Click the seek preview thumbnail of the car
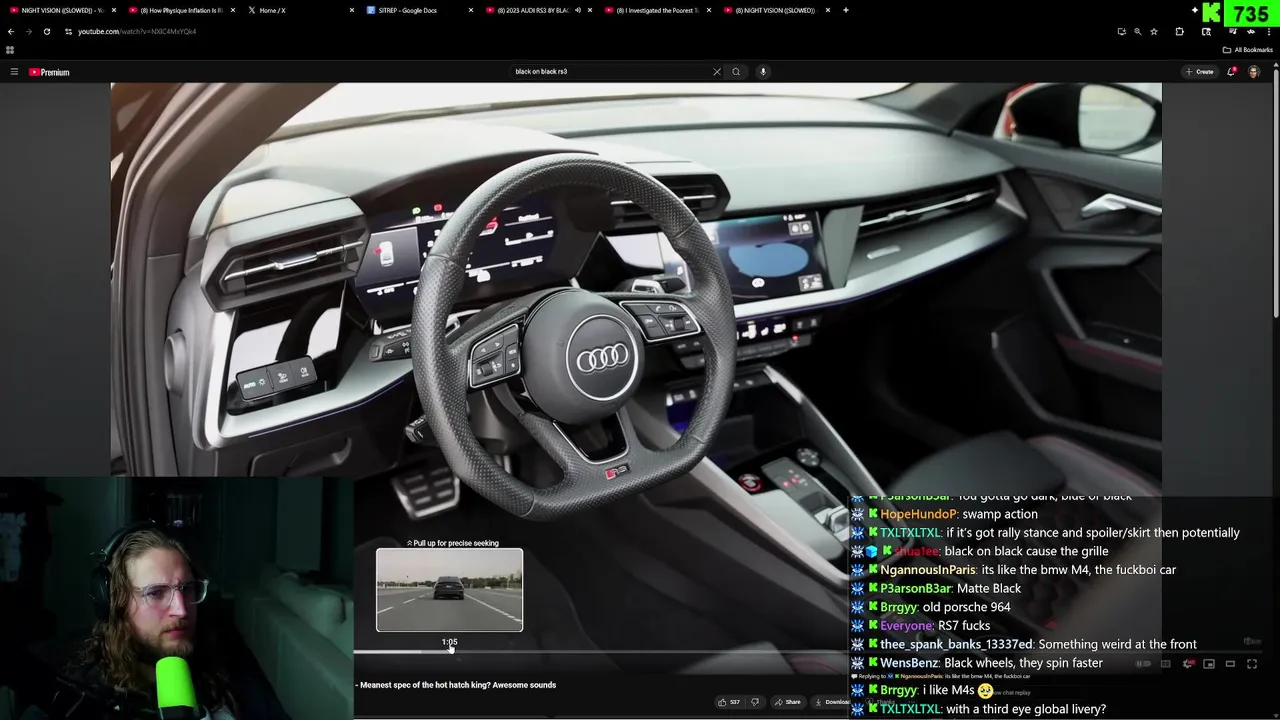 (449, 590)
